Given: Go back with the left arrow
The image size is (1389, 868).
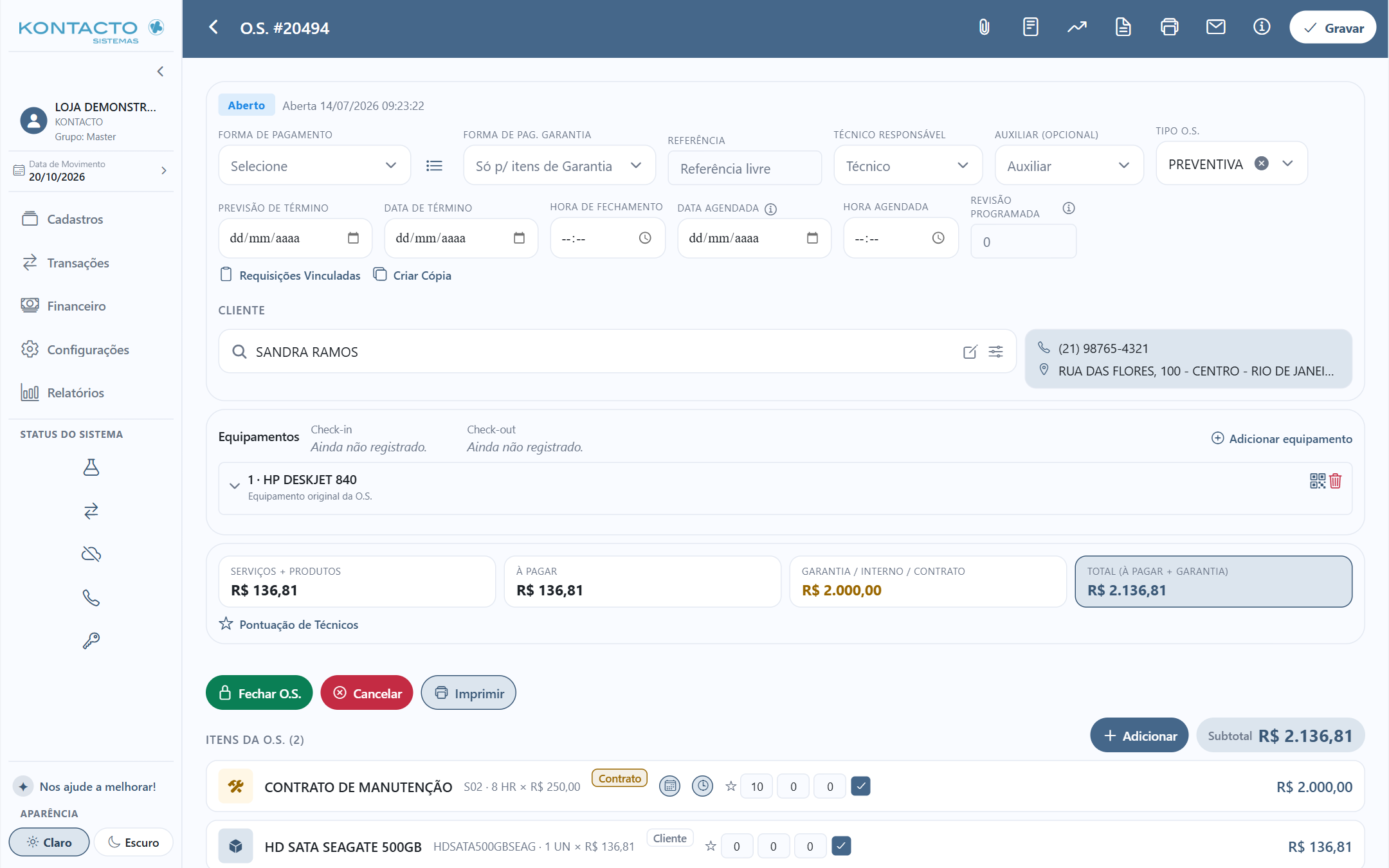Looking at the screenshot, I should click(213, 27).
